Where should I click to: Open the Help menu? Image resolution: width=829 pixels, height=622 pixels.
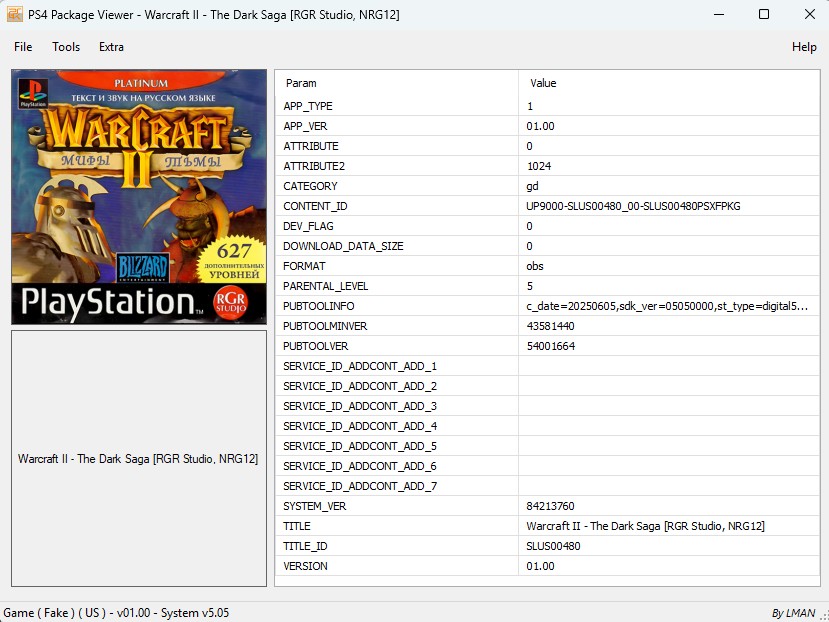tap(804, 47)
